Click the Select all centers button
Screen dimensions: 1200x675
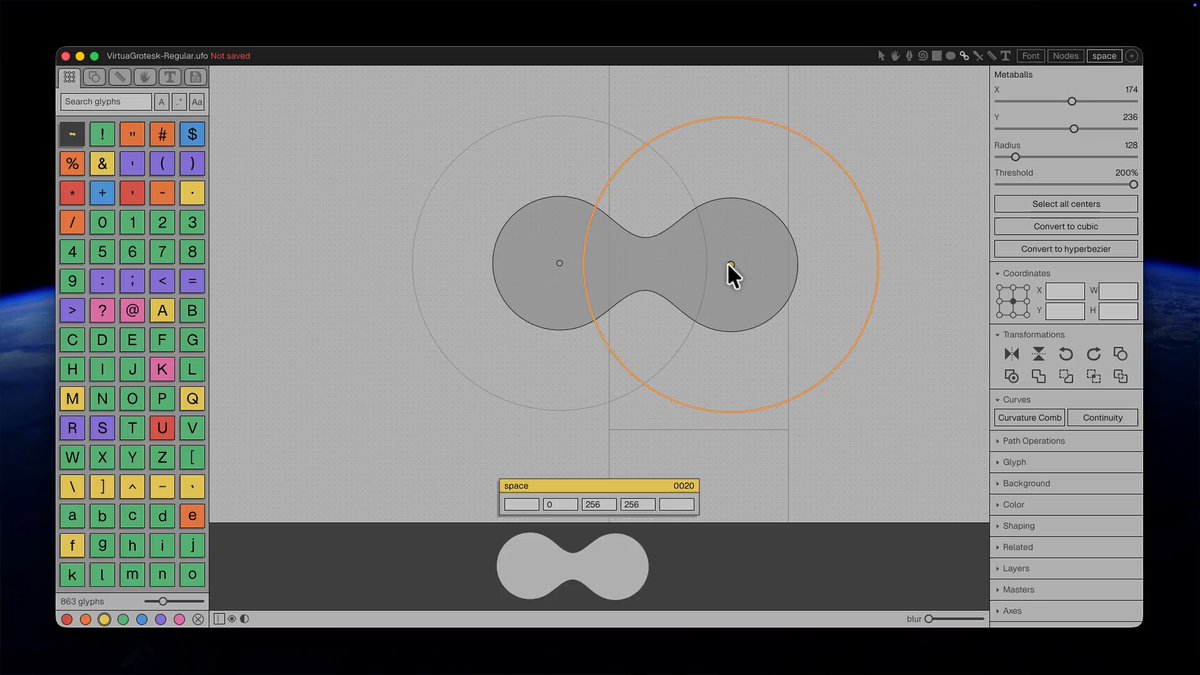(1066, 204)
